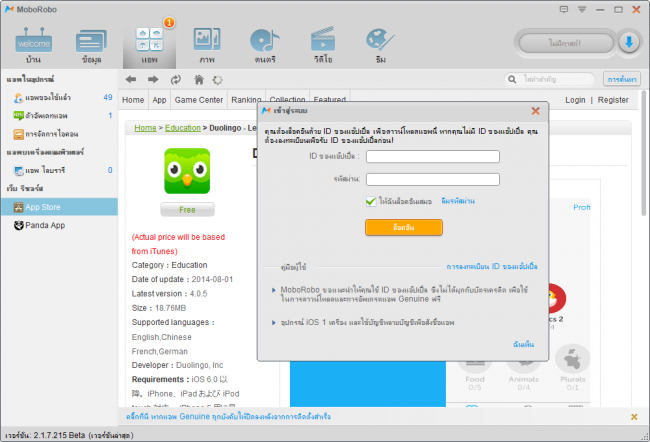Click the browser home house icon
Image resolution: width=650 pixels, height=442 pixels.
tap(199, 80)
